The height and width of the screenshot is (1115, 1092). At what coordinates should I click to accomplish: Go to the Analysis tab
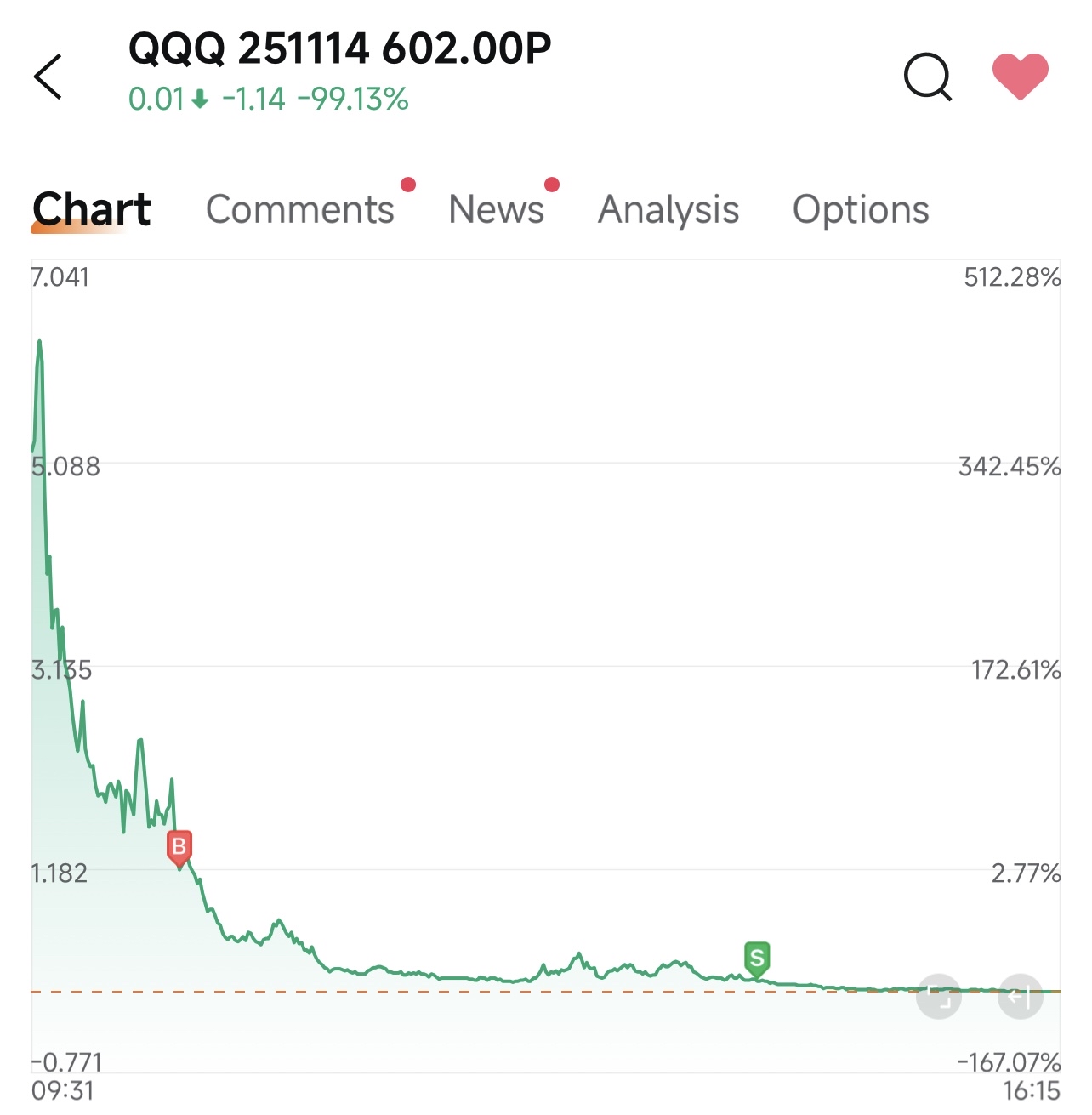pyautogui.click(x=668, y=209)
